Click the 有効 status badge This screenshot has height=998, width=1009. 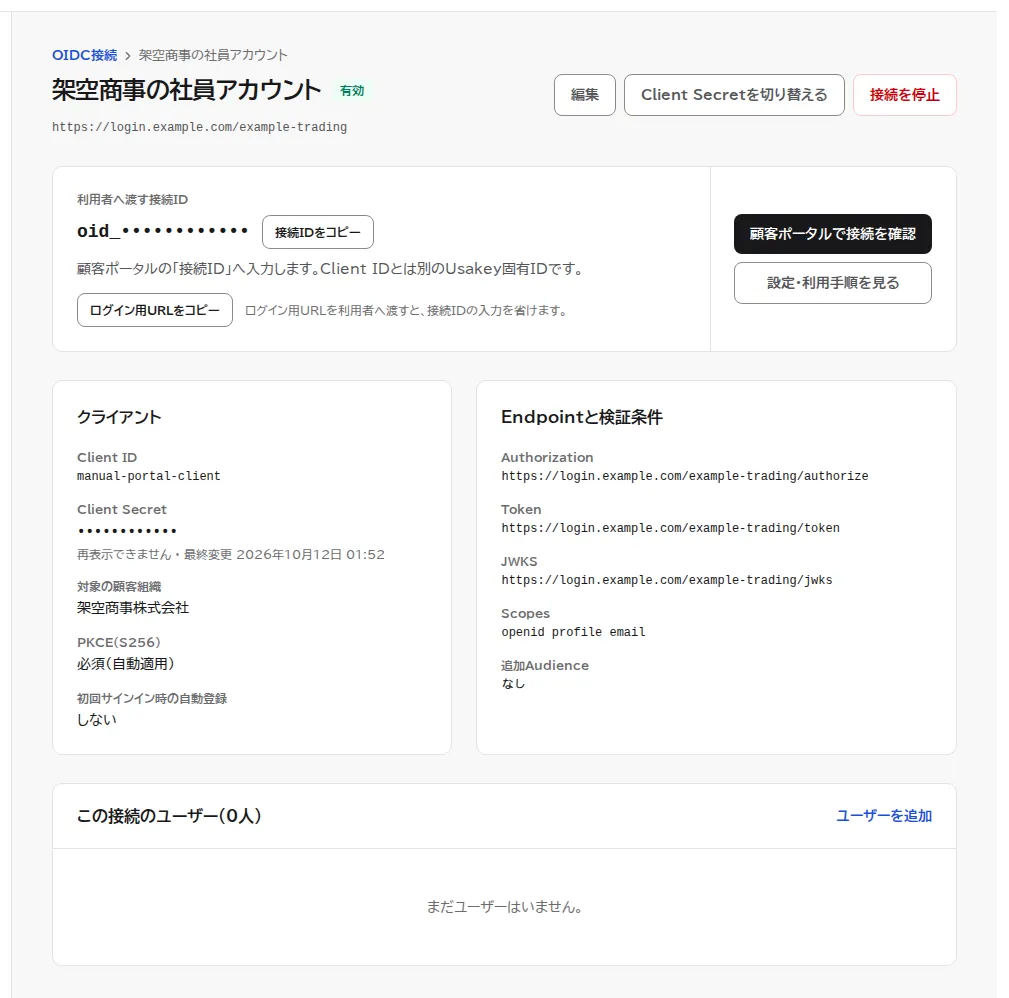(x=352, y=91)
